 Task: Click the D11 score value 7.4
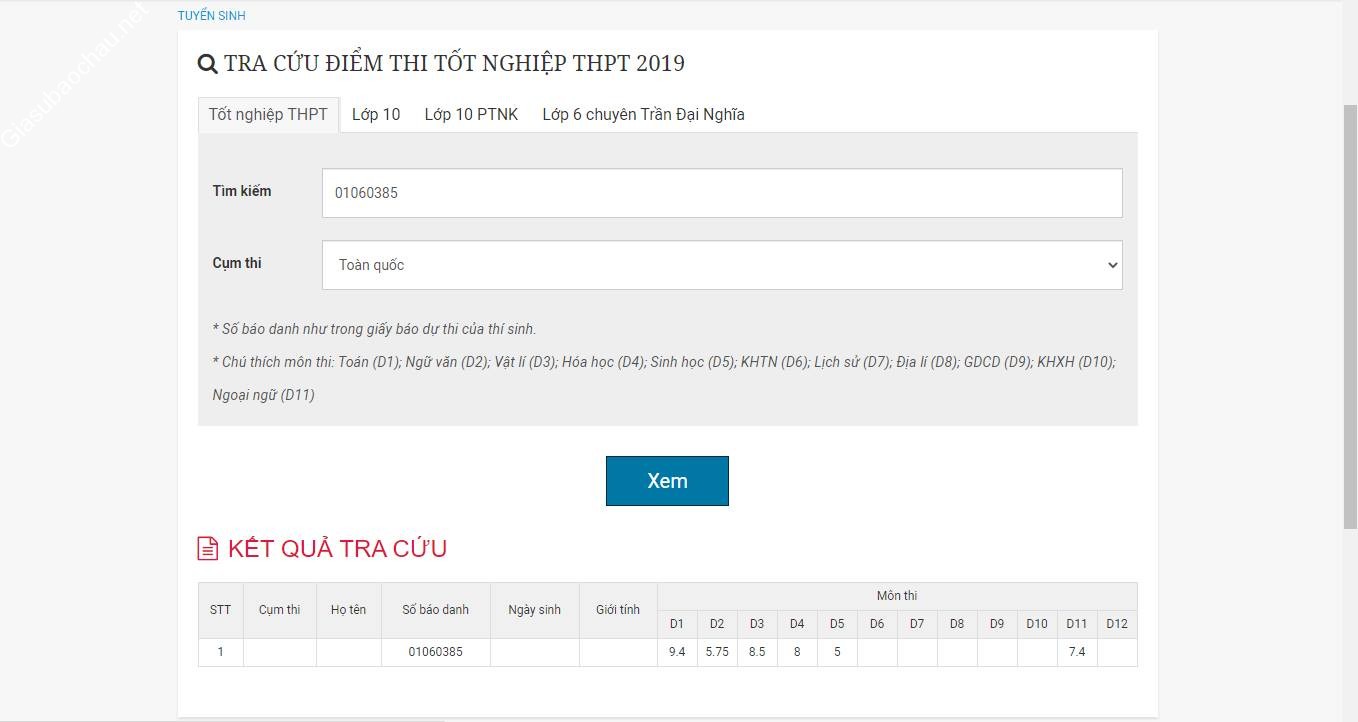coord(1077,652)
